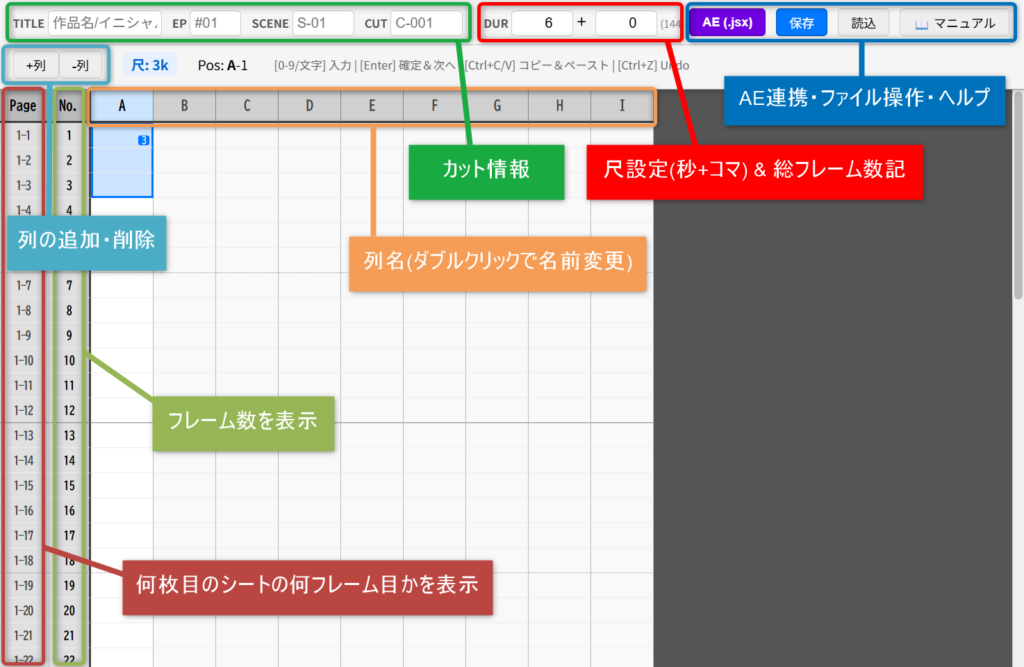1024x667 pixels.
Task: Click the DUR seconds field showing 6
Action: (542, 23)
